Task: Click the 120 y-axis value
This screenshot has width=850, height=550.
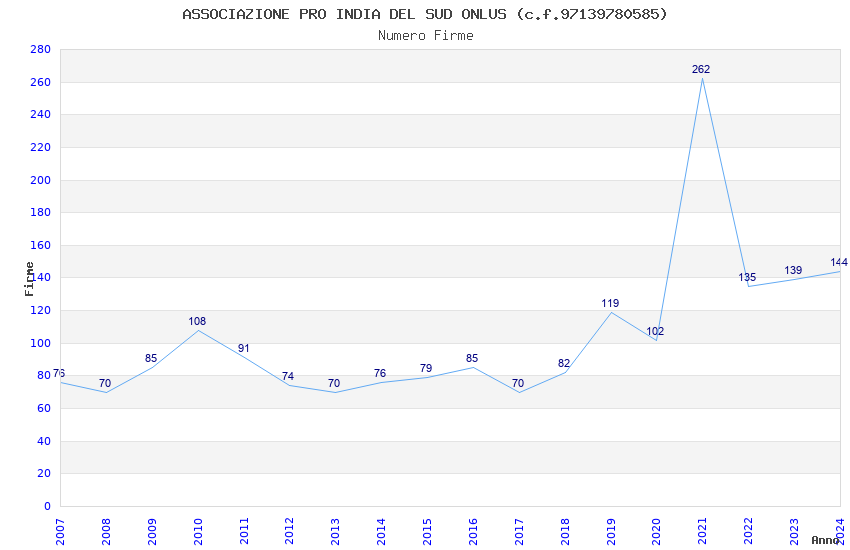Action: 41,310
